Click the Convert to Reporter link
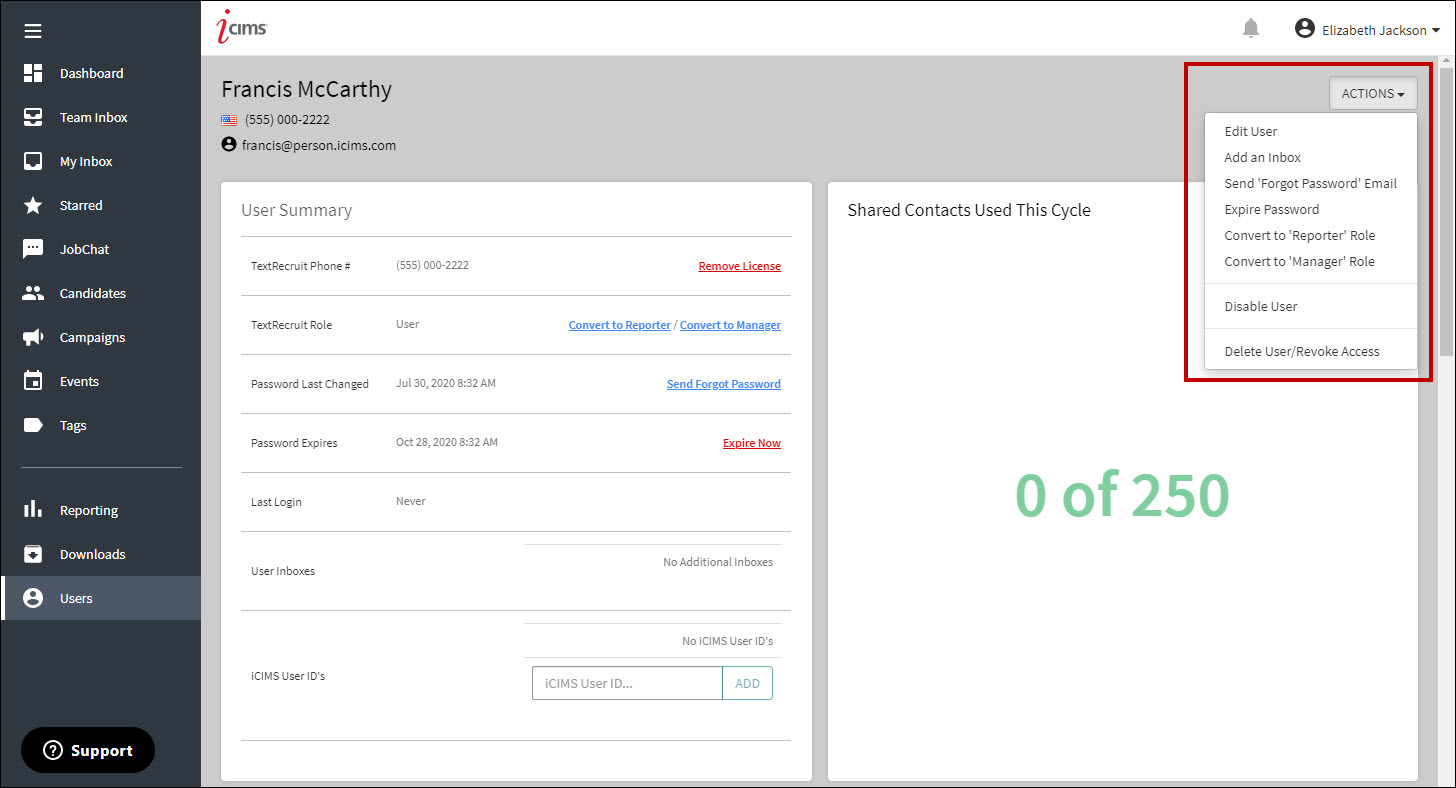This screenshot has height=788, width=1456. [619, 325]
